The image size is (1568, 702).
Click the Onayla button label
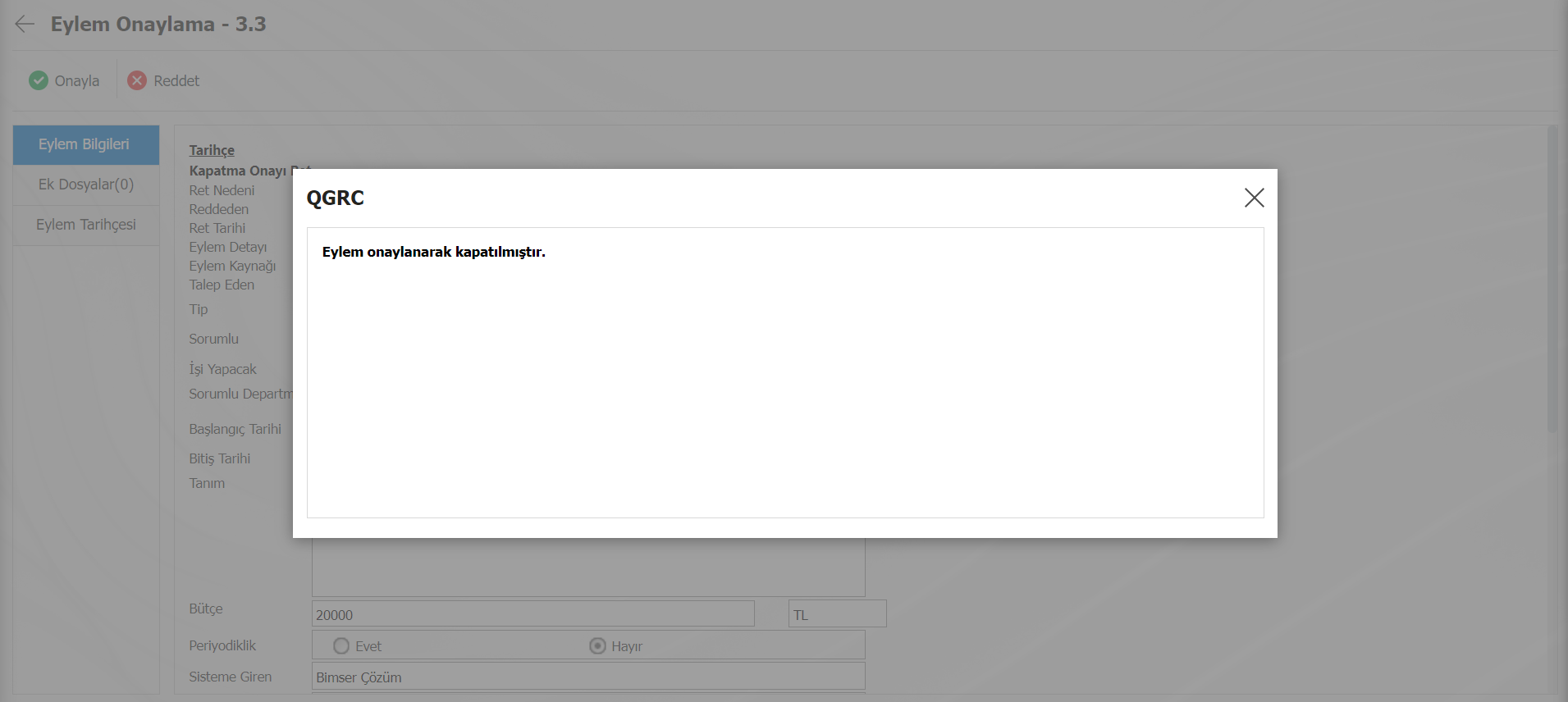pos(77,80)
